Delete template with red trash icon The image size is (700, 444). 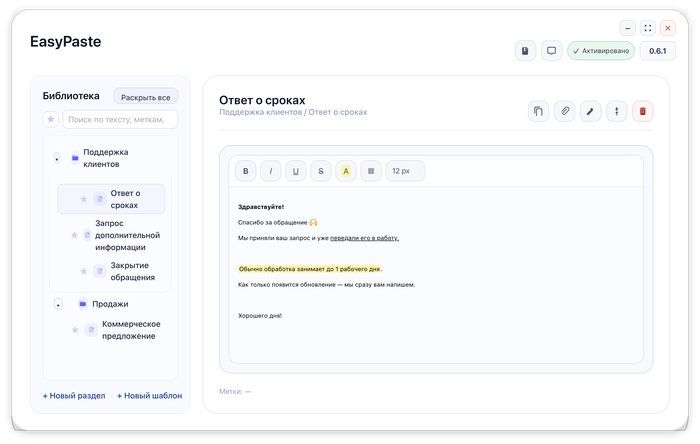coord(643,112)
